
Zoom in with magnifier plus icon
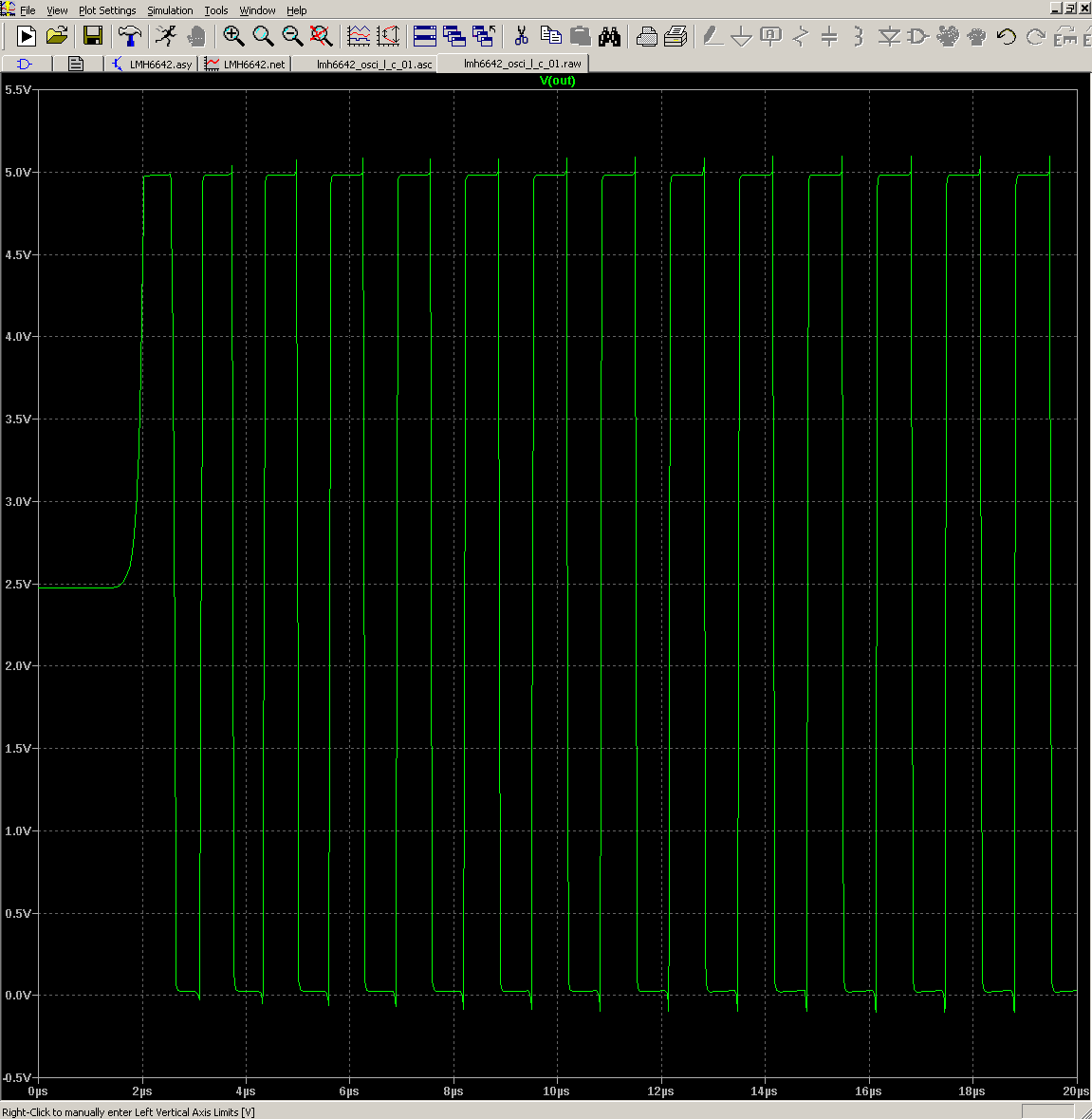tap(233, 36)
